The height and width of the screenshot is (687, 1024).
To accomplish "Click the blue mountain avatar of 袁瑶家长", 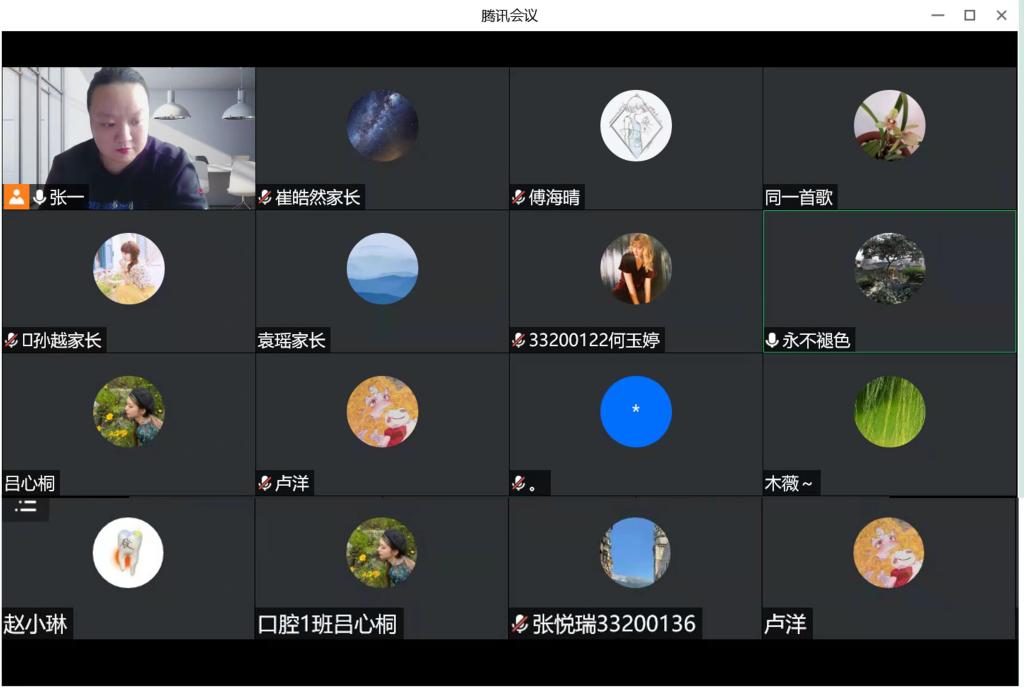I will tap(382, 268).
